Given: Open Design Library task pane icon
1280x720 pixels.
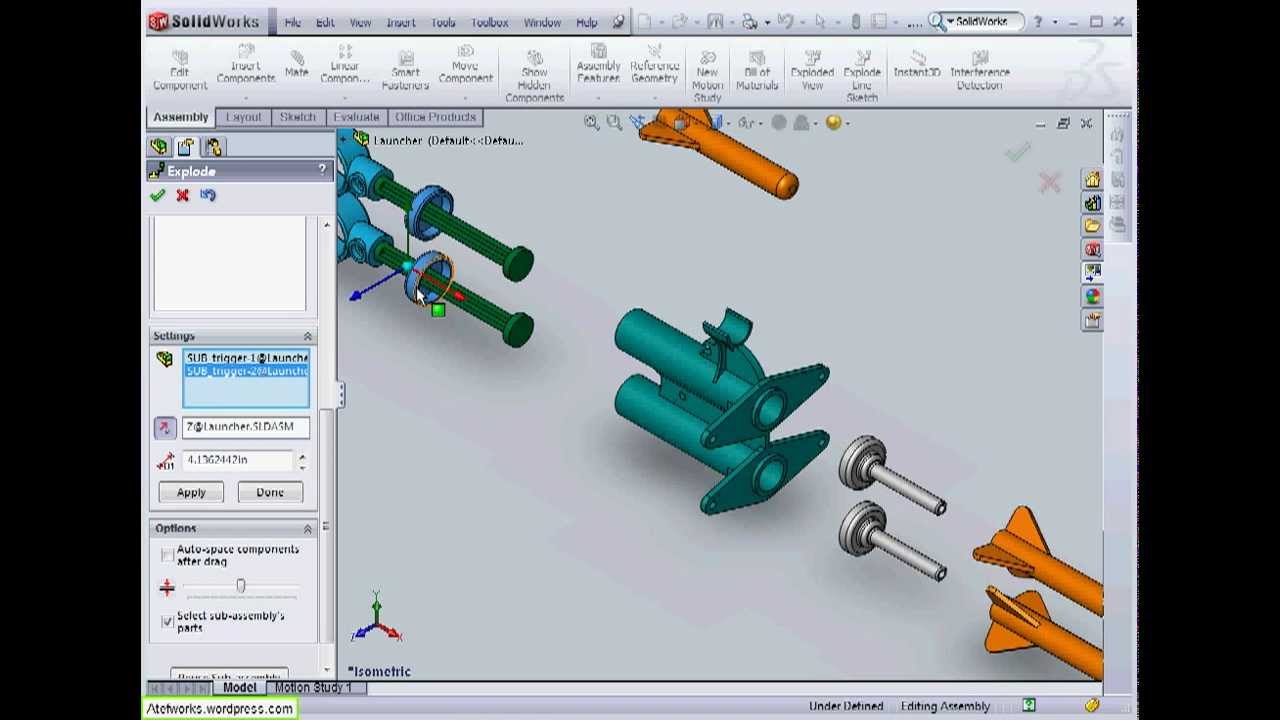Looking at the screenshot, I should point(1092,203).
